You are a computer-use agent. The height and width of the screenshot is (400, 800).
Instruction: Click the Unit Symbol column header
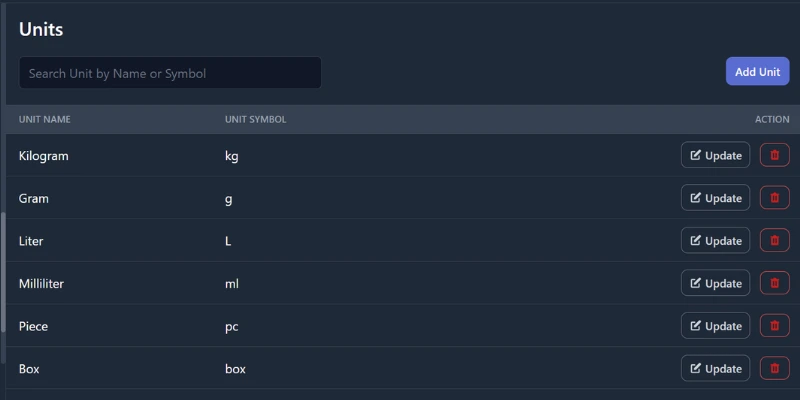(x=255, y=120)
